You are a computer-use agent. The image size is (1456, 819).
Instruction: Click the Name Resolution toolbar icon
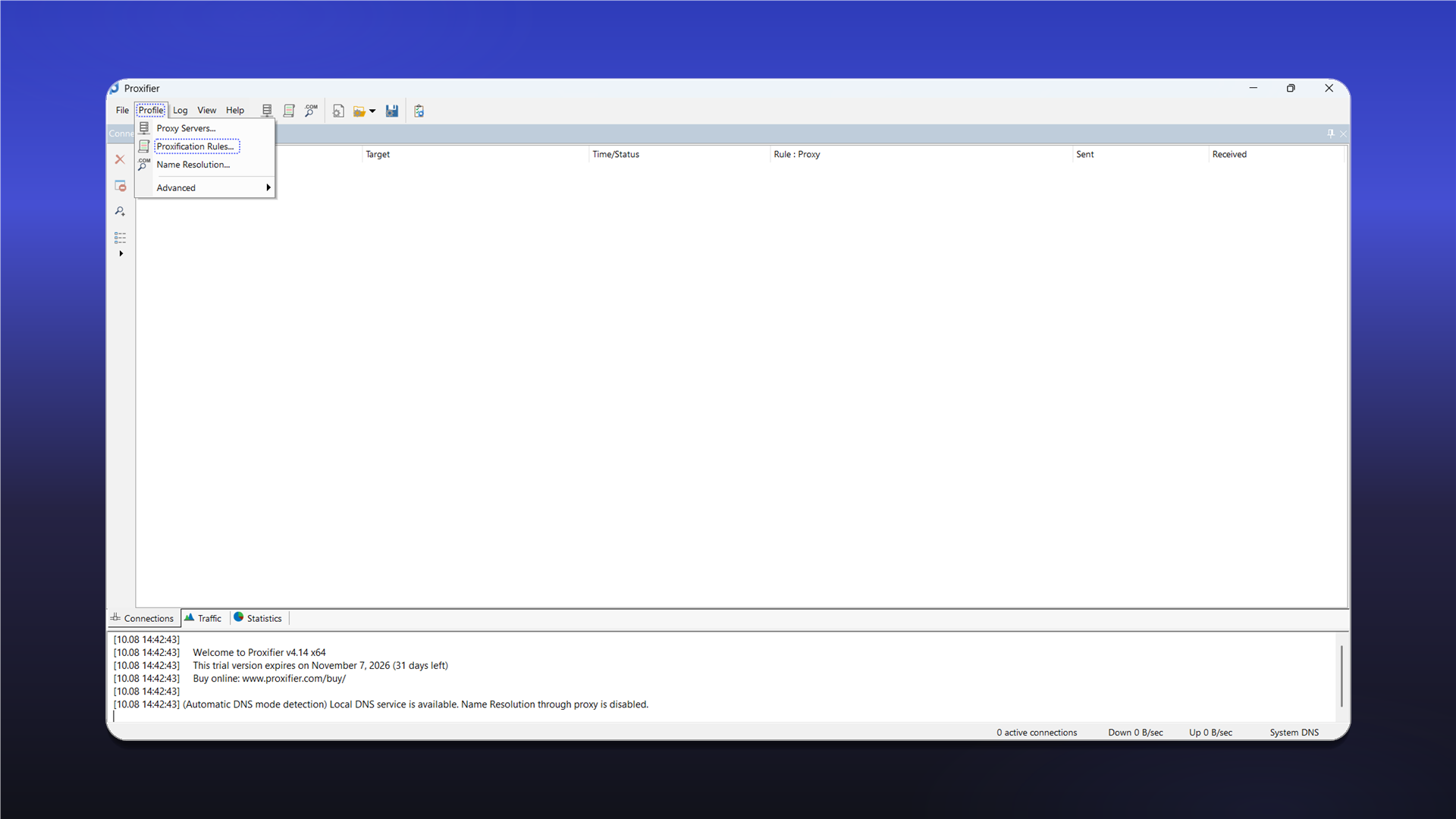(x=311, y=111)
